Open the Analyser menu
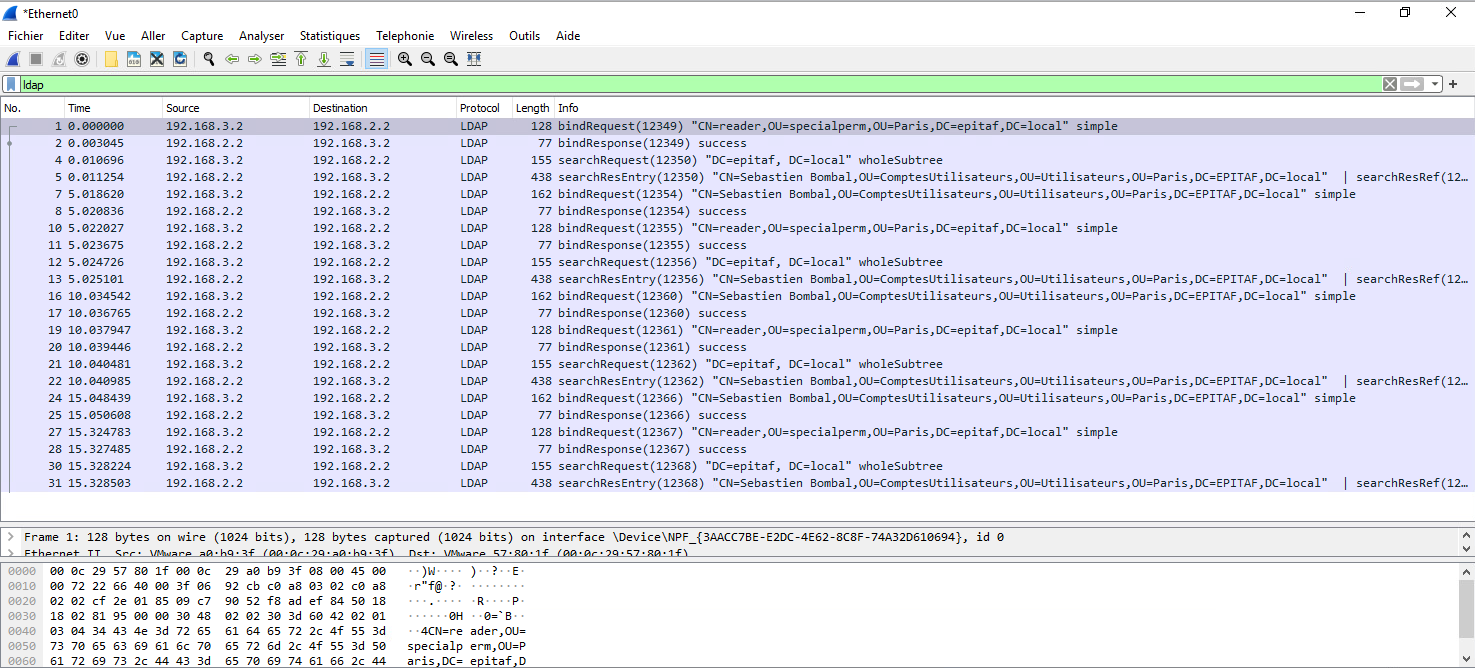 (x=261, y=36)
